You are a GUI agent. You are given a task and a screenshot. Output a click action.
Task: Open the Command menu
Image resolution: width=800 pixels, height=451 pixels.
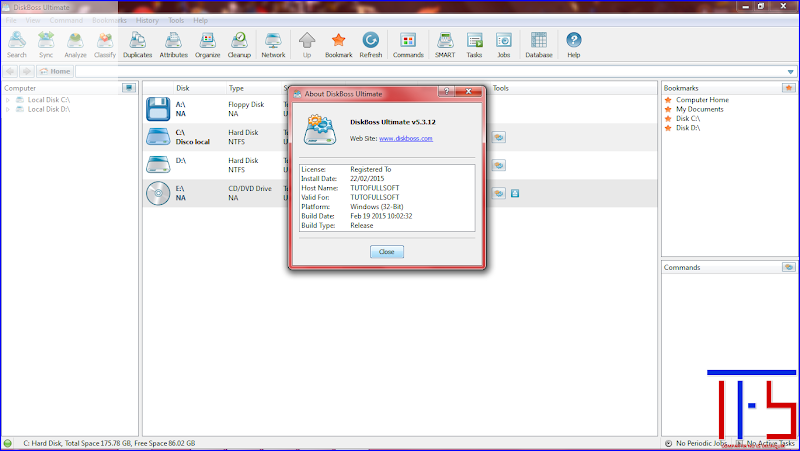(66, 20)
